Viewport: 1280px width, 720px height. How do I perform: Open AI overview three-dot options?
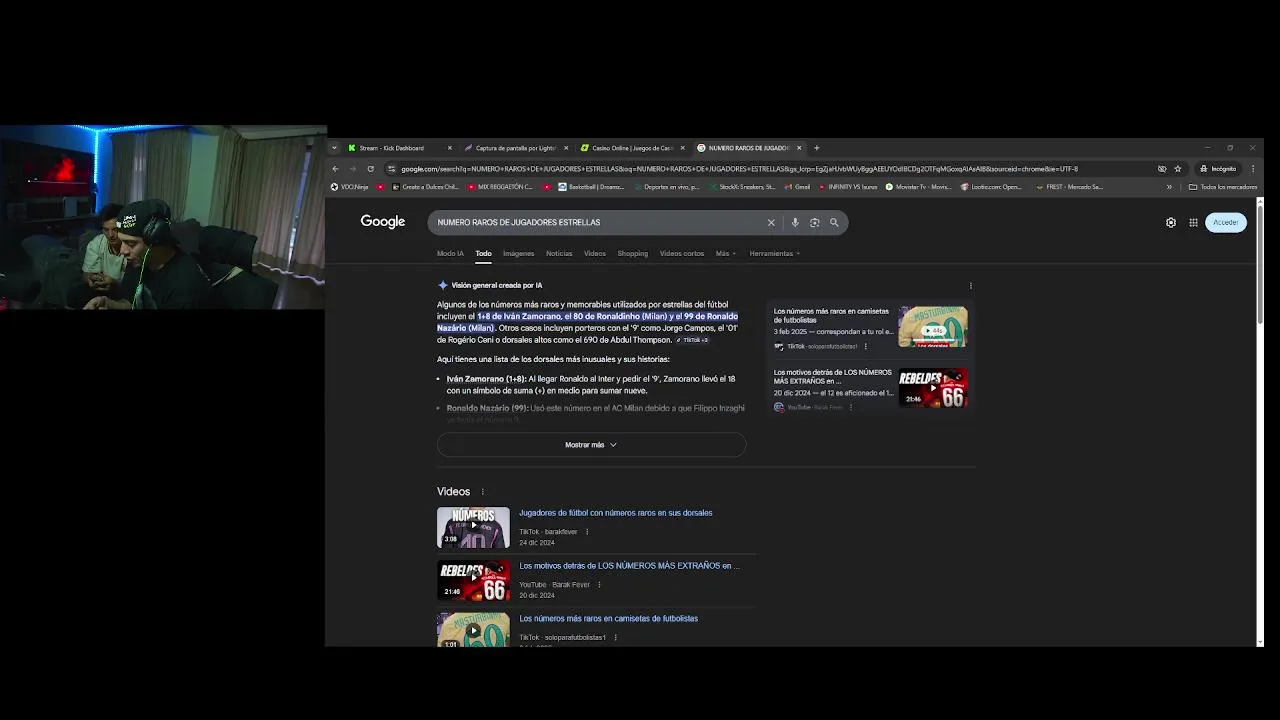click(x=970, y=286)
